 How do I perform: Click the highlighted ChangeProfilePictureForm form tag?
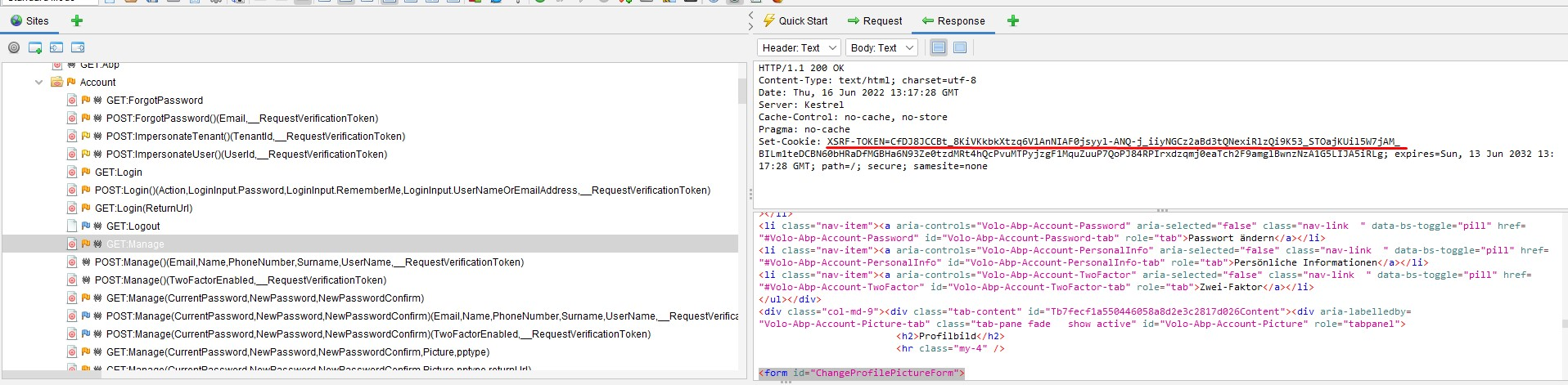pyautogui.click(x=862, y=373)
